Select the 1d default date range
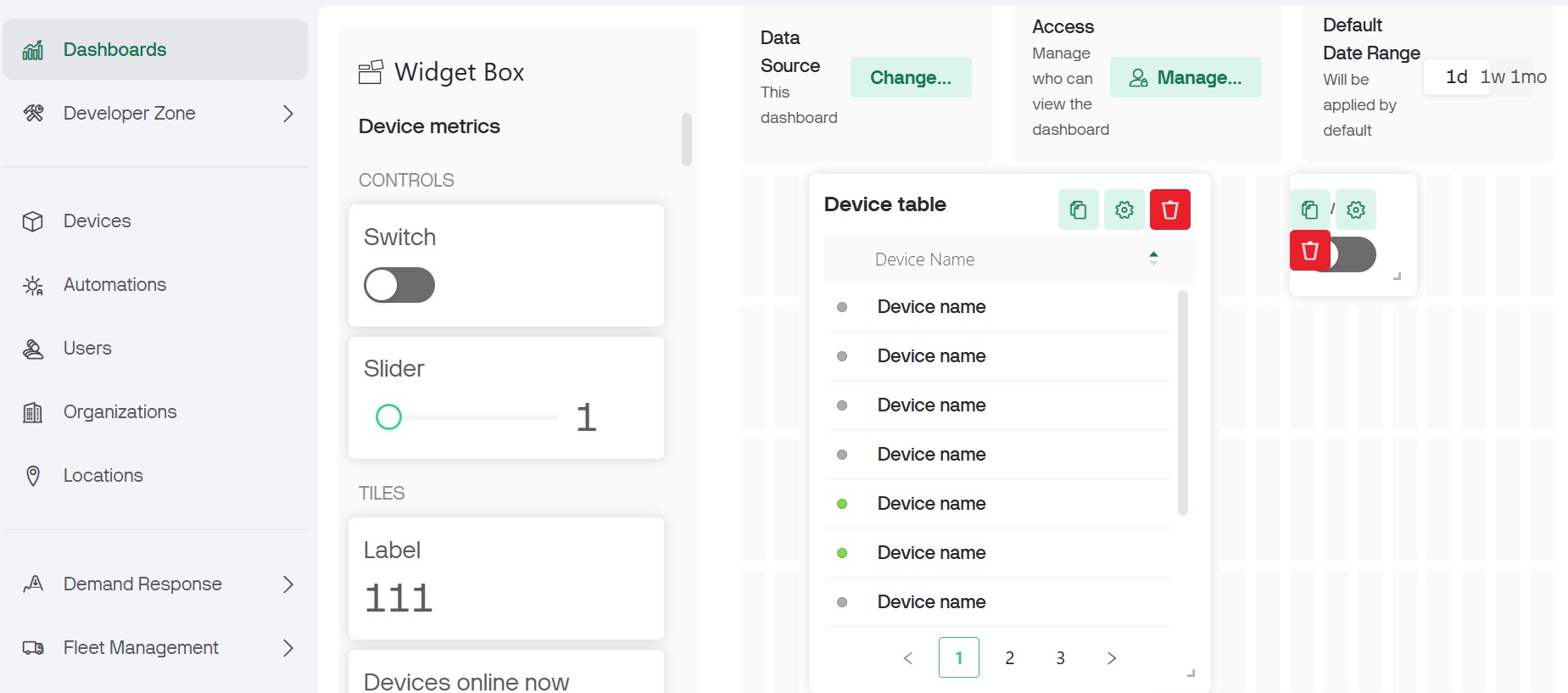Screen dimensions: 1568x693 1456,77
